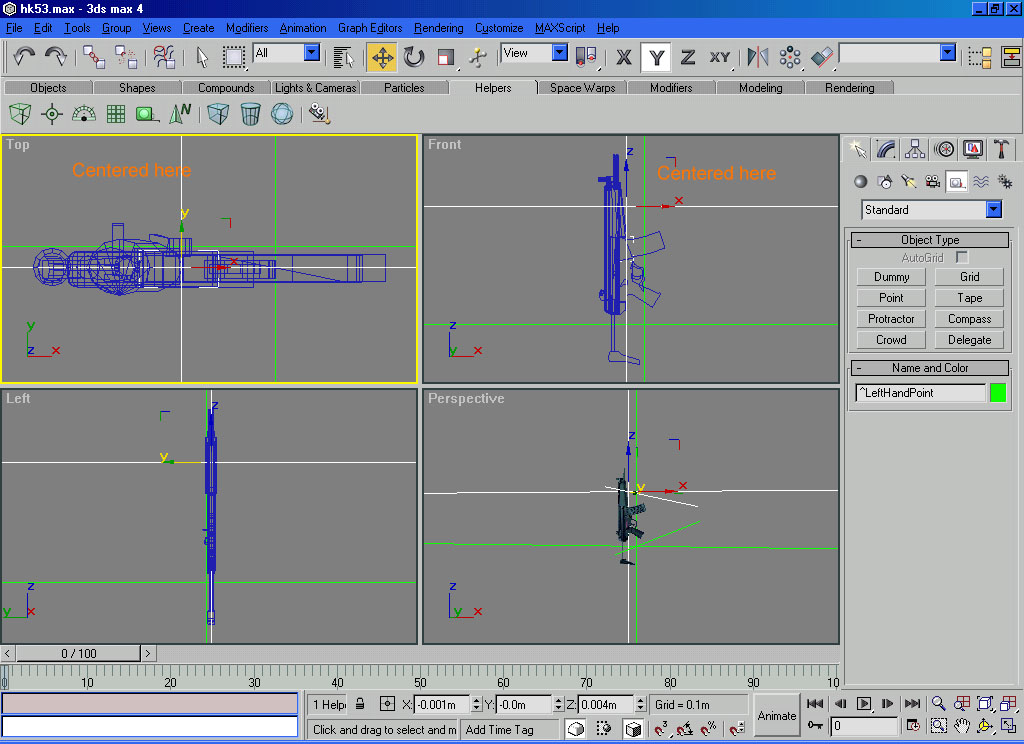Switch to the Space Warps tab
The image size is (1024, 744).
tap(582, 88)
